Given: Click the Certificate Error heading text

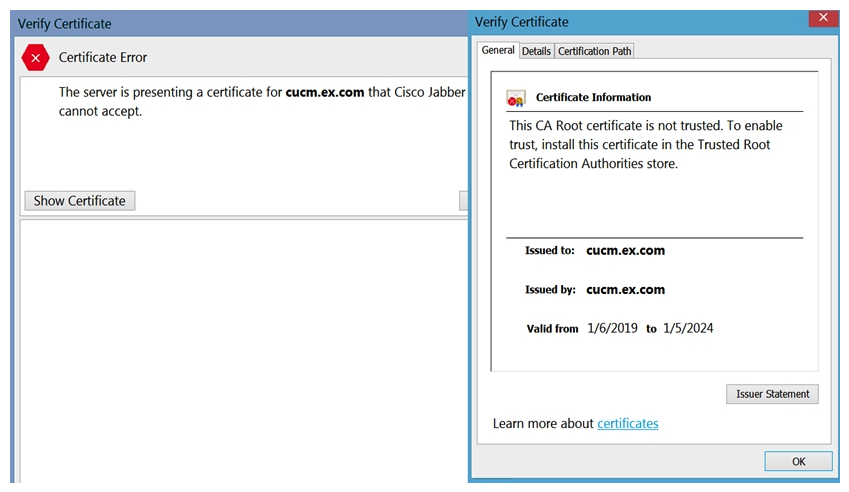Looking at the screenshot, I should coord(103,57).
